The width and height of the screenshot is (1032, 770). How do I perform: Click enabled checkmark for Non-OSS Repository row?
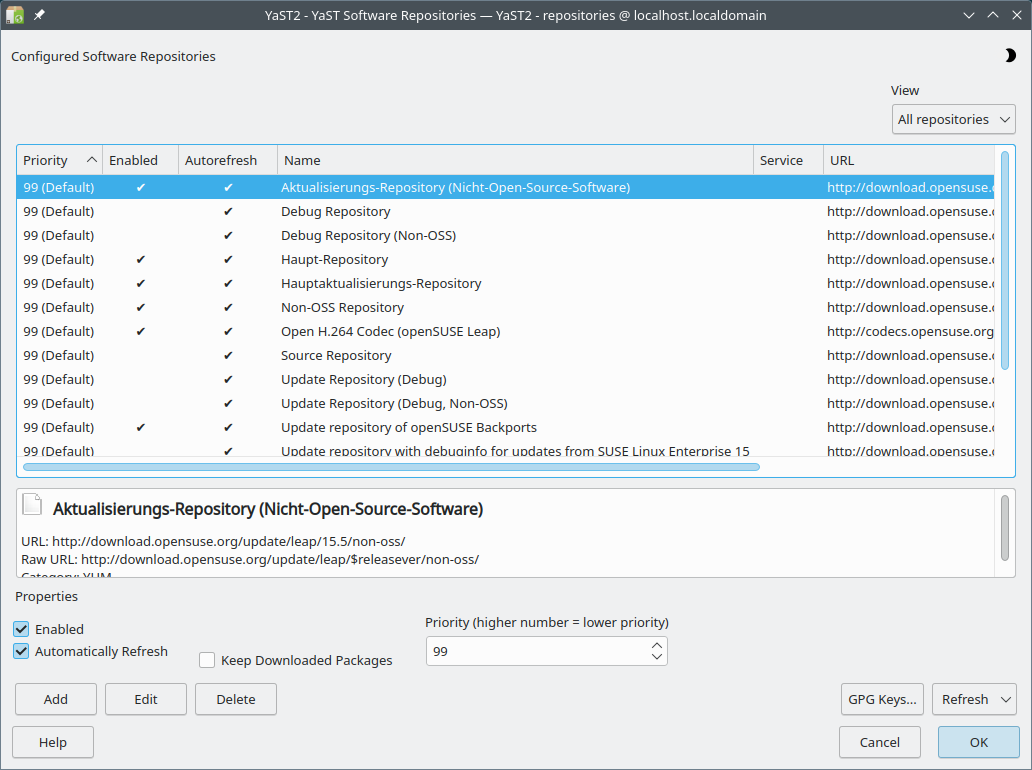pyautogui.click(x=140, y=307)
